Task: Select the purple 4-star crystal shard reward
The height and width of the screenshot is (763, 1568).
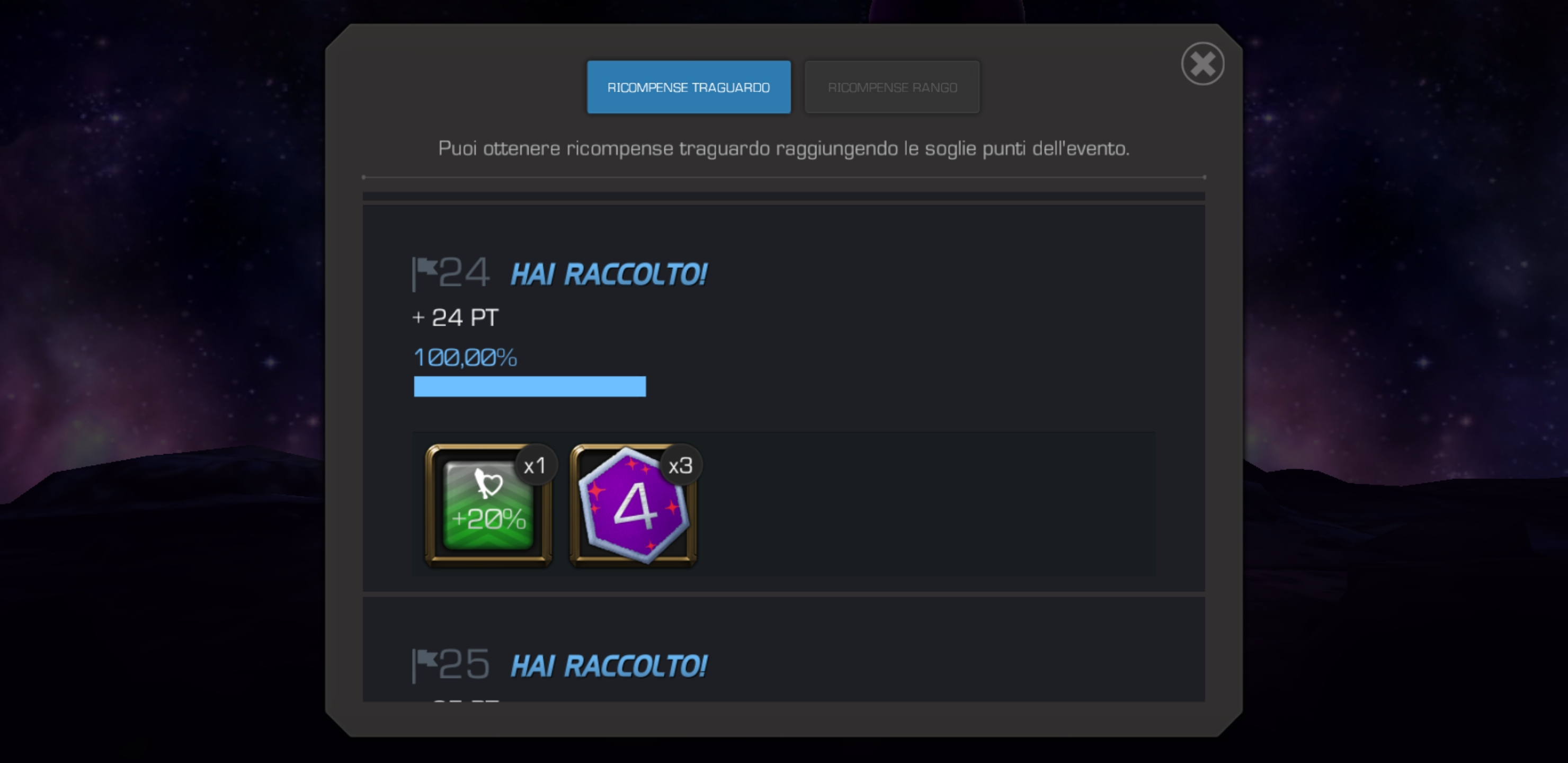Action: point(633,506)
